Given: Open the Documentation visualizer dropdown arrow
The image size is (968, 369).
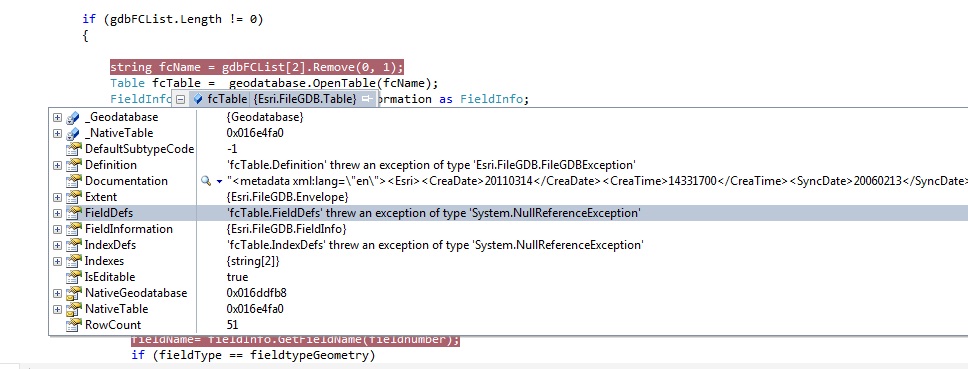Looking at the screenshot, I should coord(219,181).
